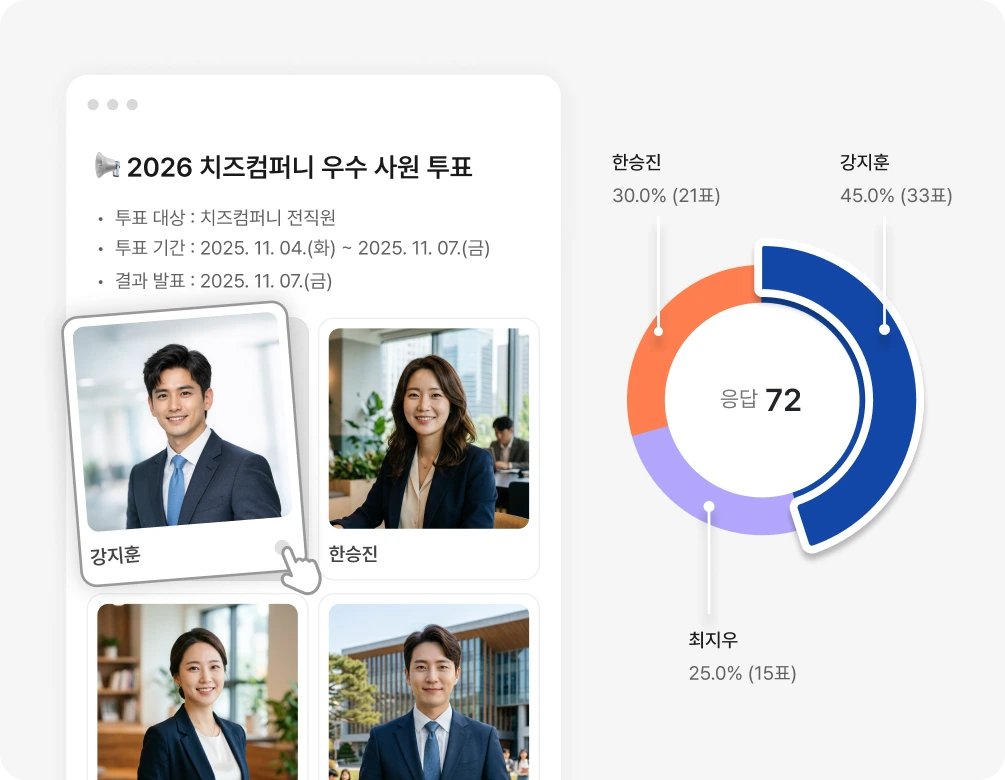Toggle selection of the 한승진 candidate card

(429, 448)
